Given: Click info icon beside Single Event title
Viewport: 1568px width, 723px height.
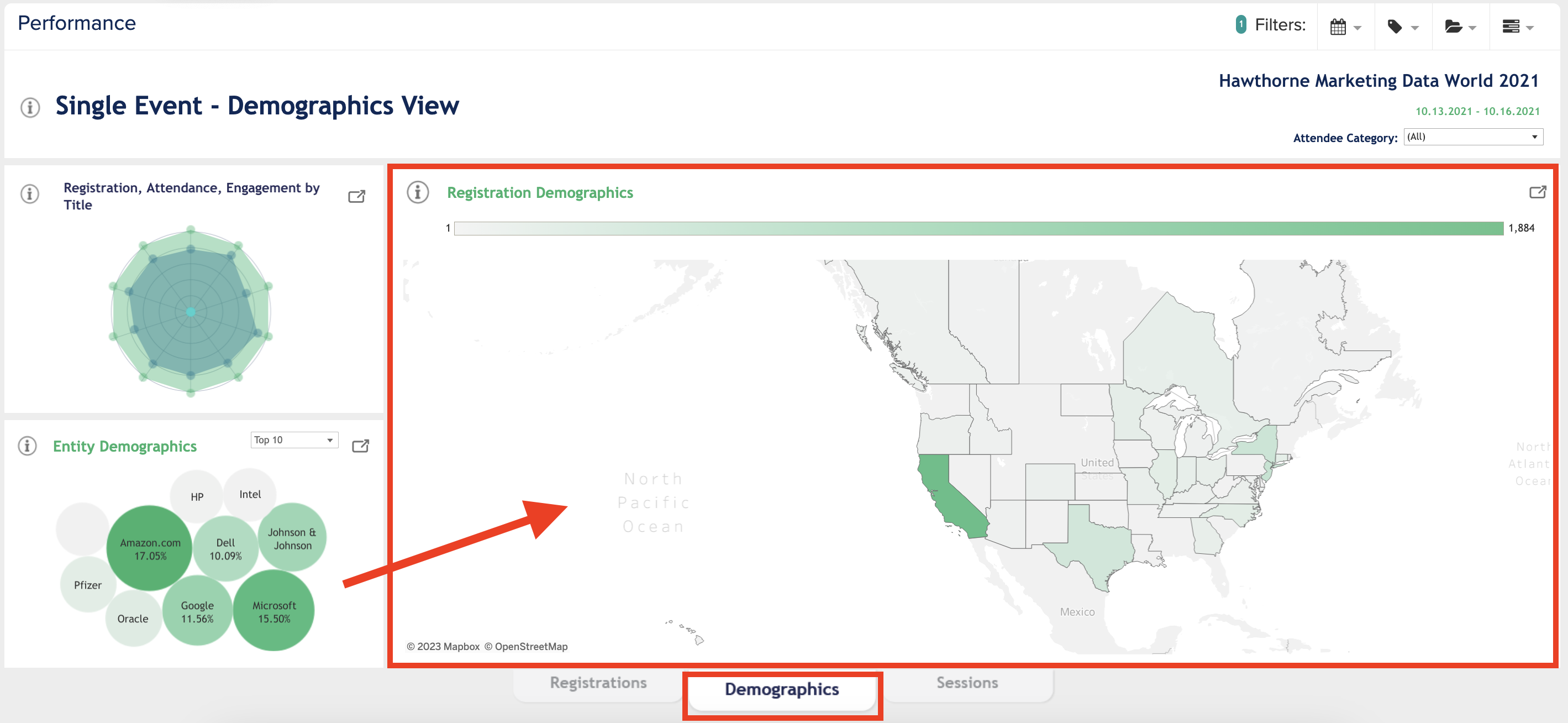Looking at the screenshot, I should pos(30,107).
